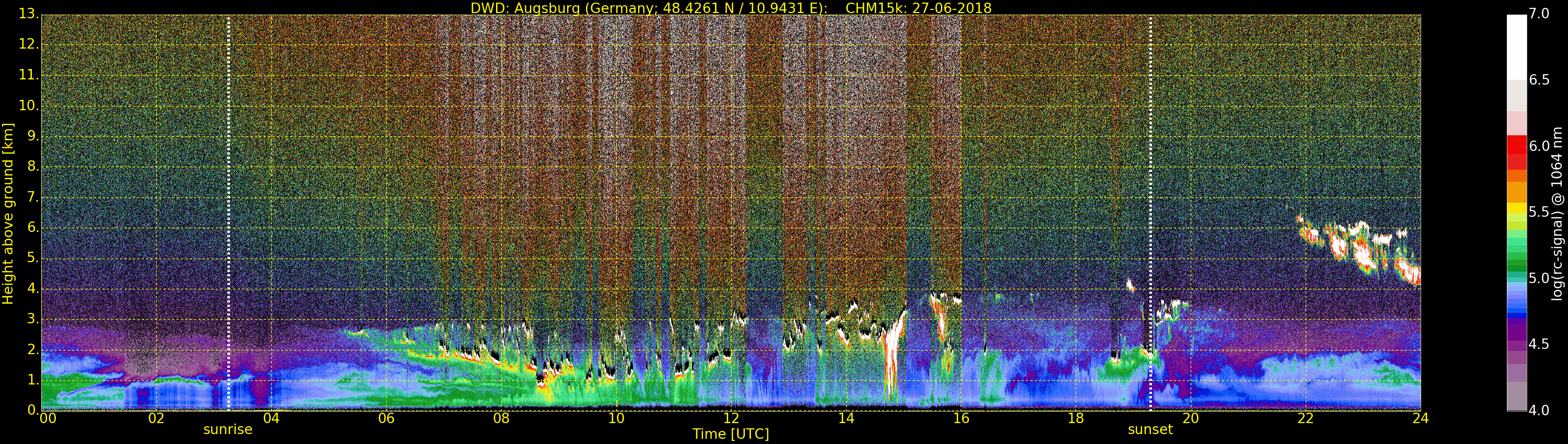Click the 'sunset' label below the time axis

tap(1150, 429)
